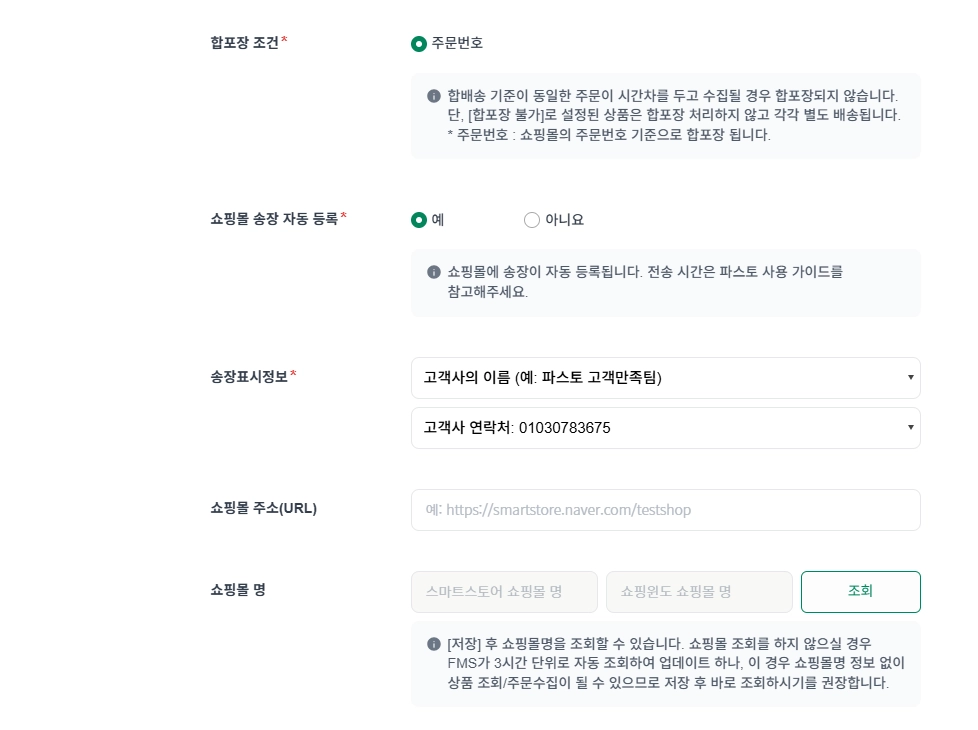Click the 쇼핑몰 주소(URL) label
The image size is (978, 730).
click(x=263, y=508)
